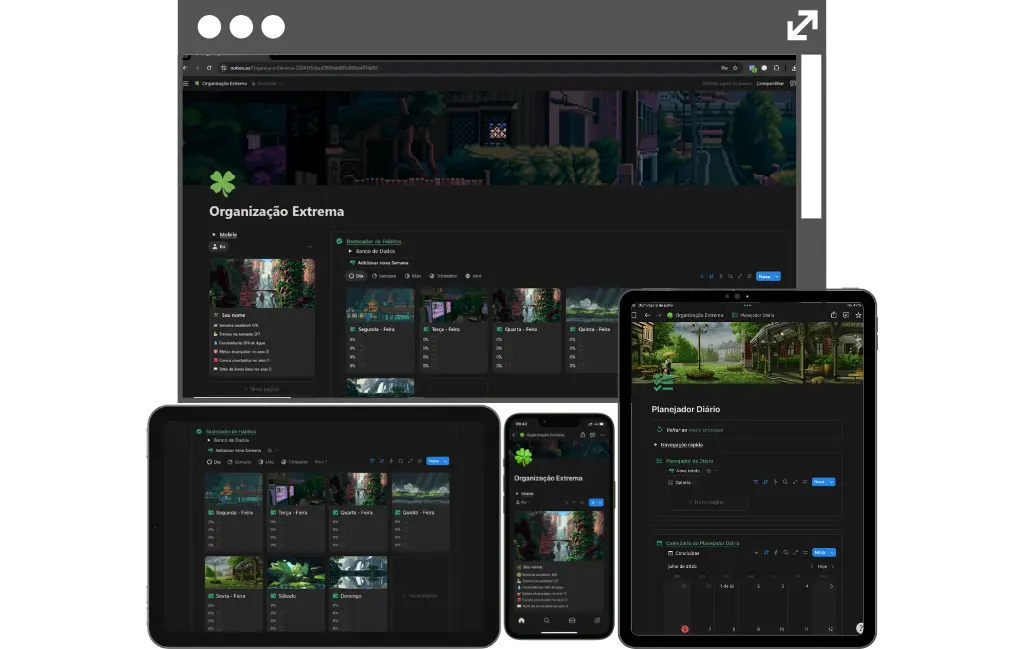Viewport: 1024px width, 649px height.
Task: Open the Notion sidebar hamburger menu on desktop
Action: click(185, 84)
